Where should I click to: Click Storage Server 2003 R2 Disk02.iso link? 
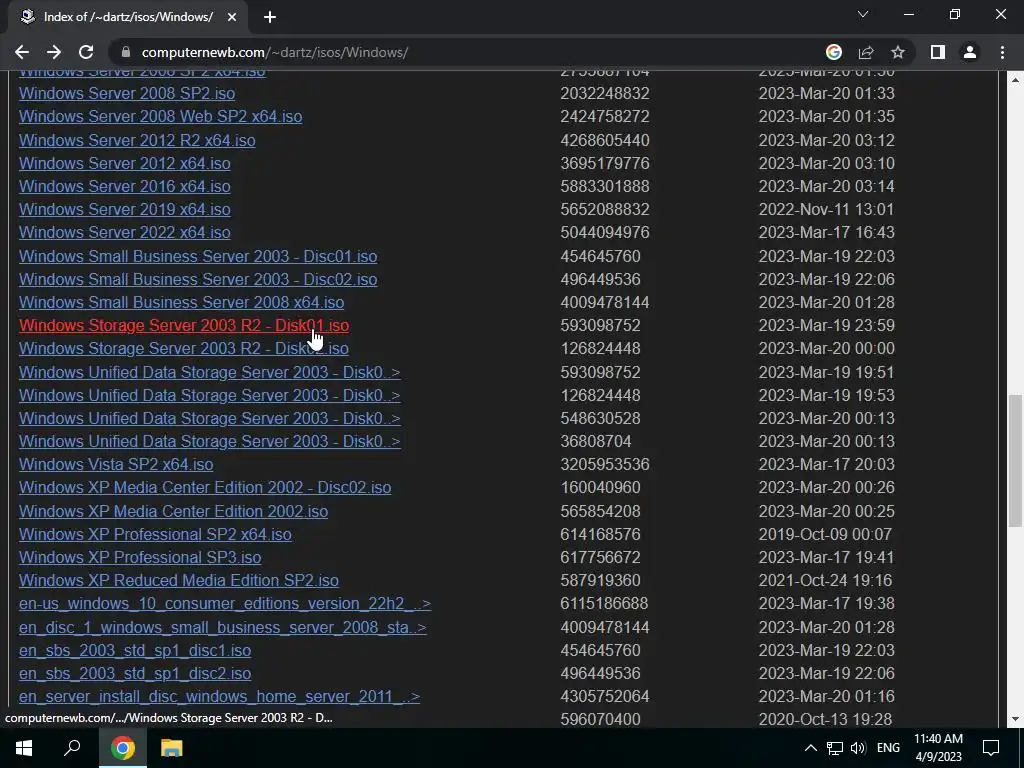pyautogui.click(x=184, y=348)
